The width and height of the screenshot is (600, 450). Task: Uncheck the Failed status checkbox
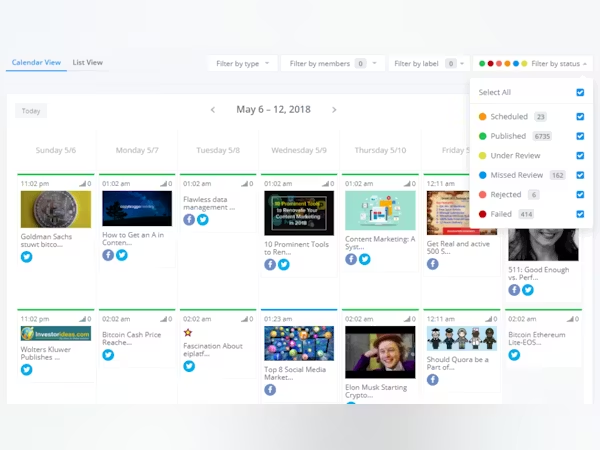coord(580,214)
